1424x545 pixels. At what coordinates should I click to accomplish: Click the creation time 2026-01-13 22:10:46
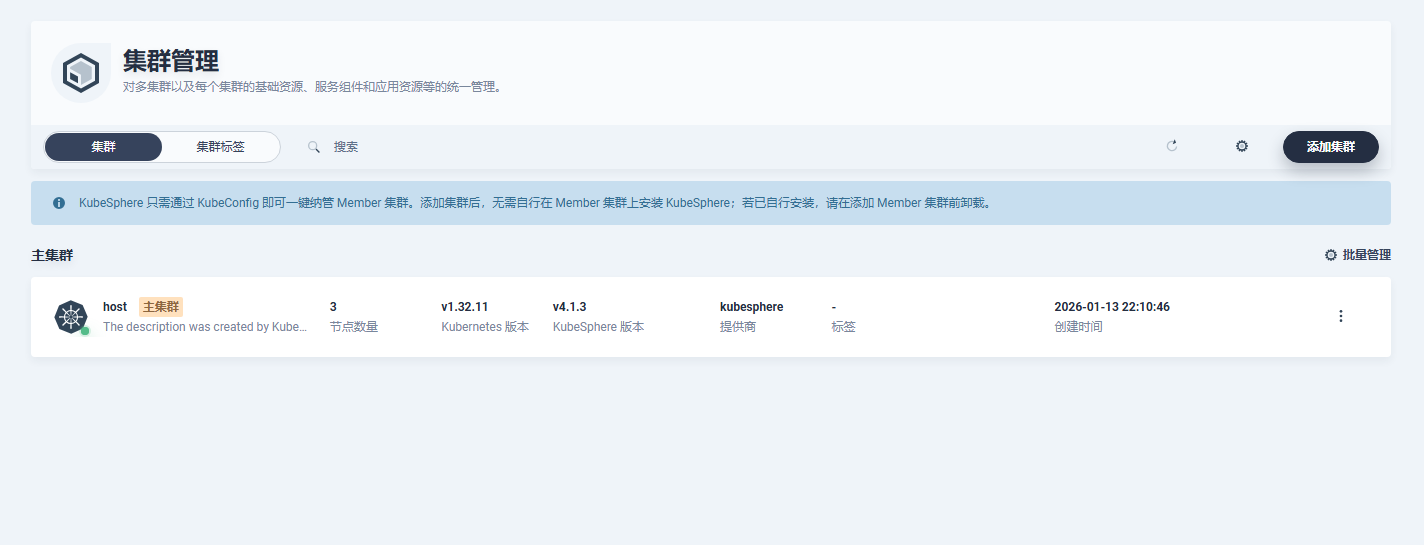(x=1112, y=307)
